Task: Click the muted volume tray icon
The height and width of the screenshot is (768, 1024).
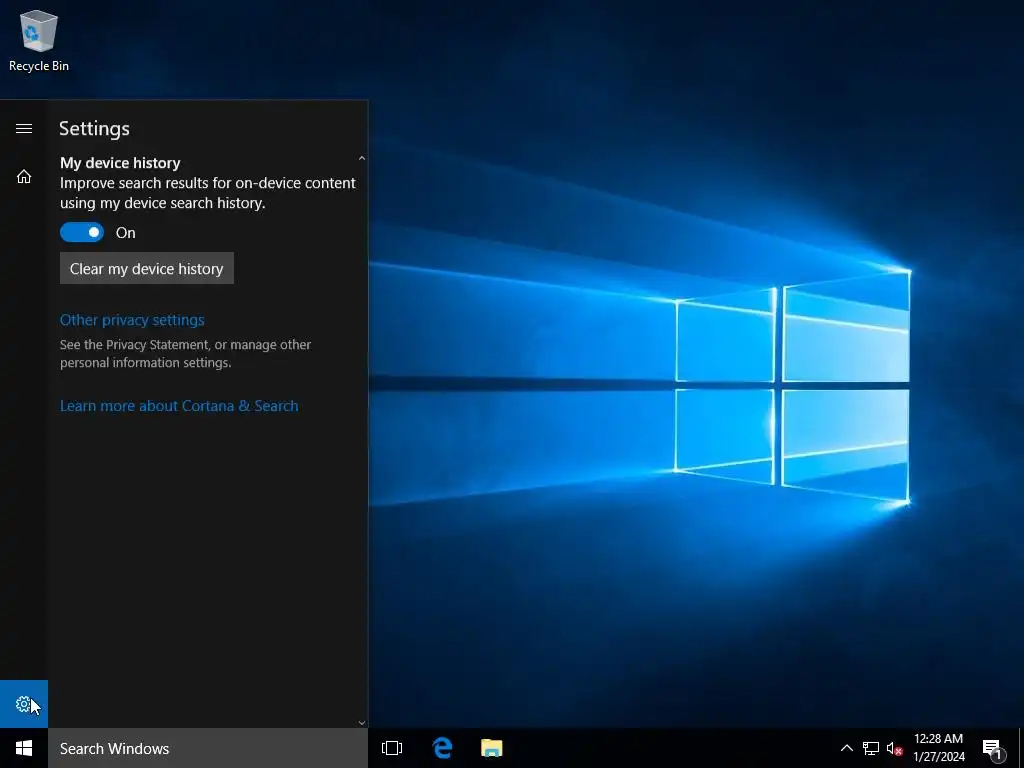Action: point(894,748)
